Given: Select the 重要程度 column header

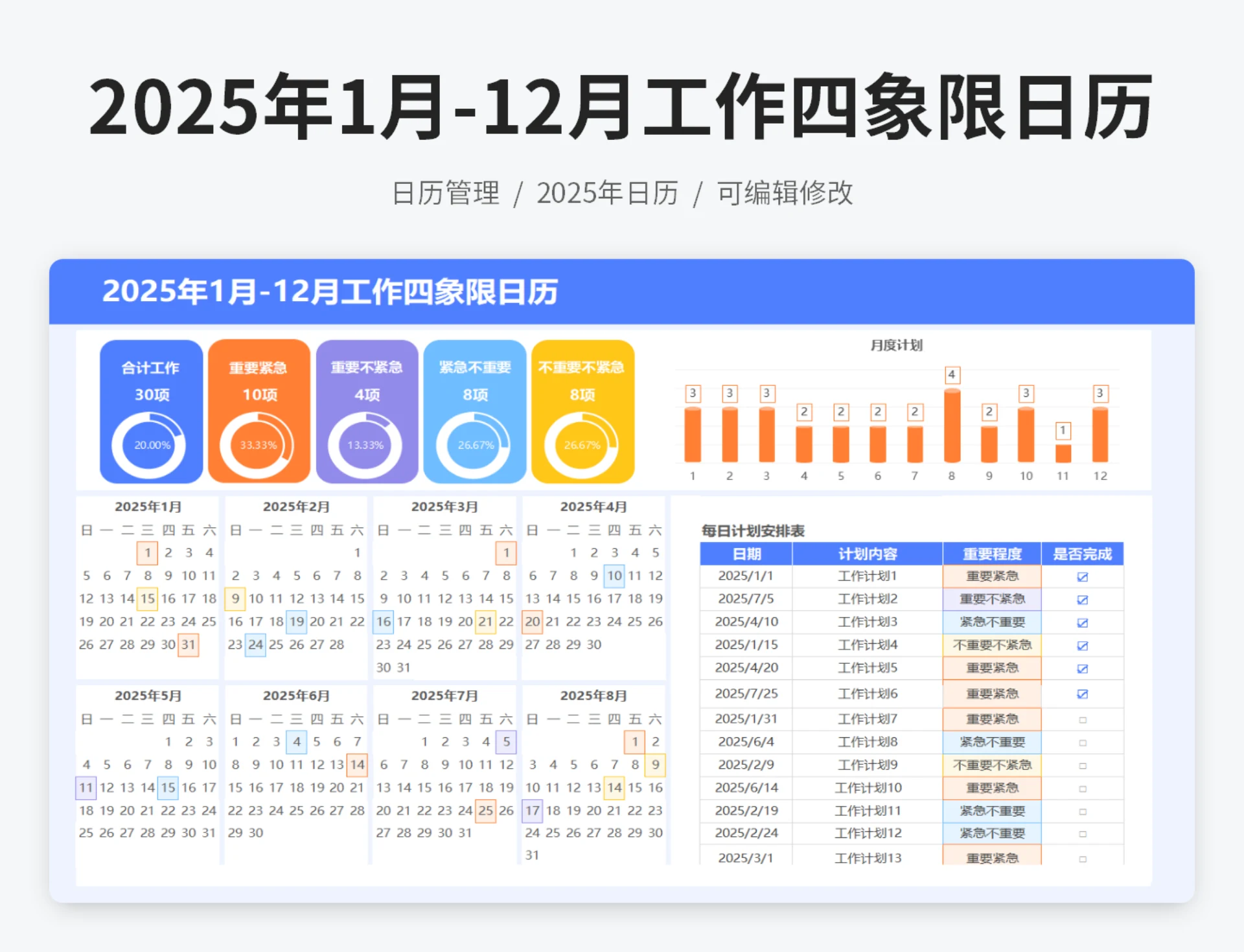Looking at the screenshot, I should tap(991, 553).
